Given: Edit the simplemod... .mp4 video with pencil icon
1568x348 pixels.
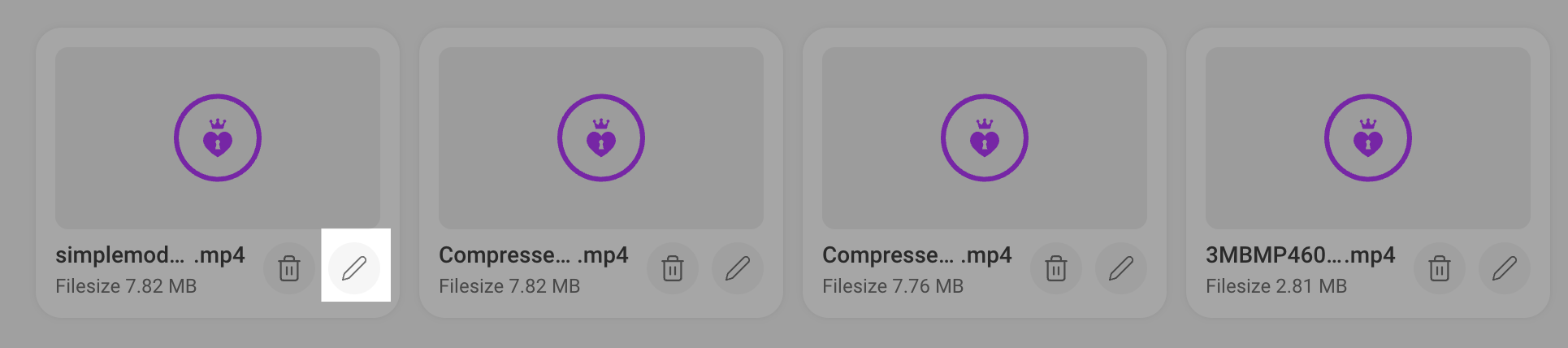Looking at the screenshot, I should tap(354, 268).
